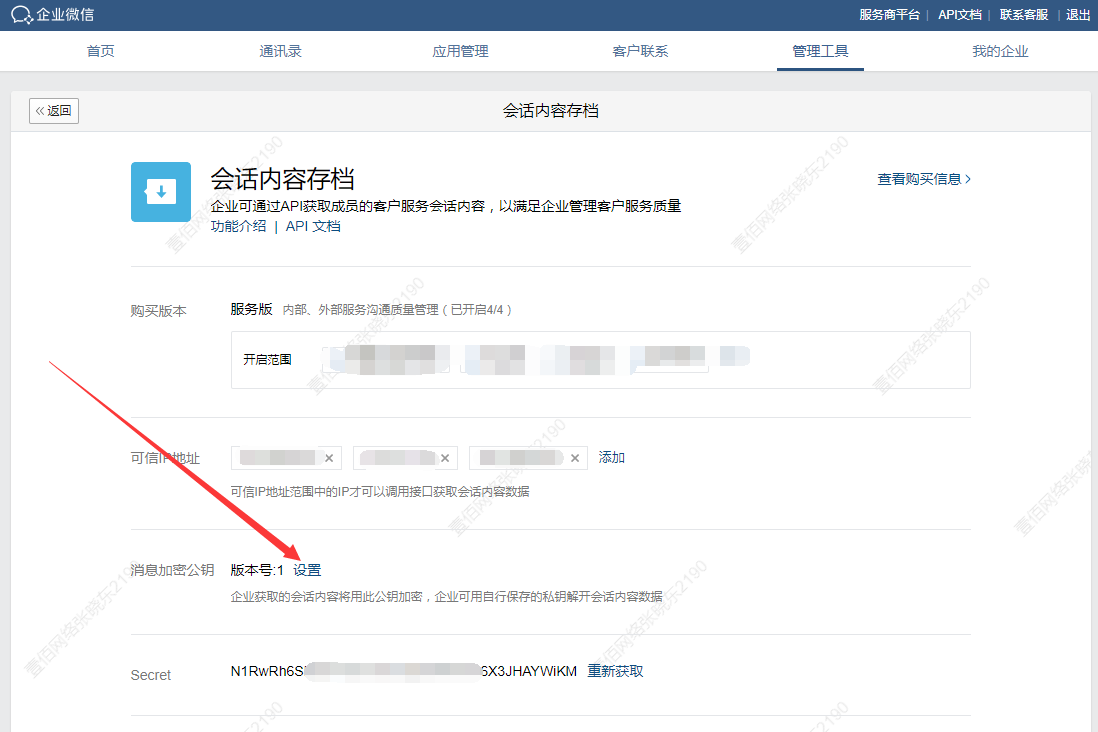Go back using the 返回 button
This screenshot has height=732, width=1098.
[54, 111]
